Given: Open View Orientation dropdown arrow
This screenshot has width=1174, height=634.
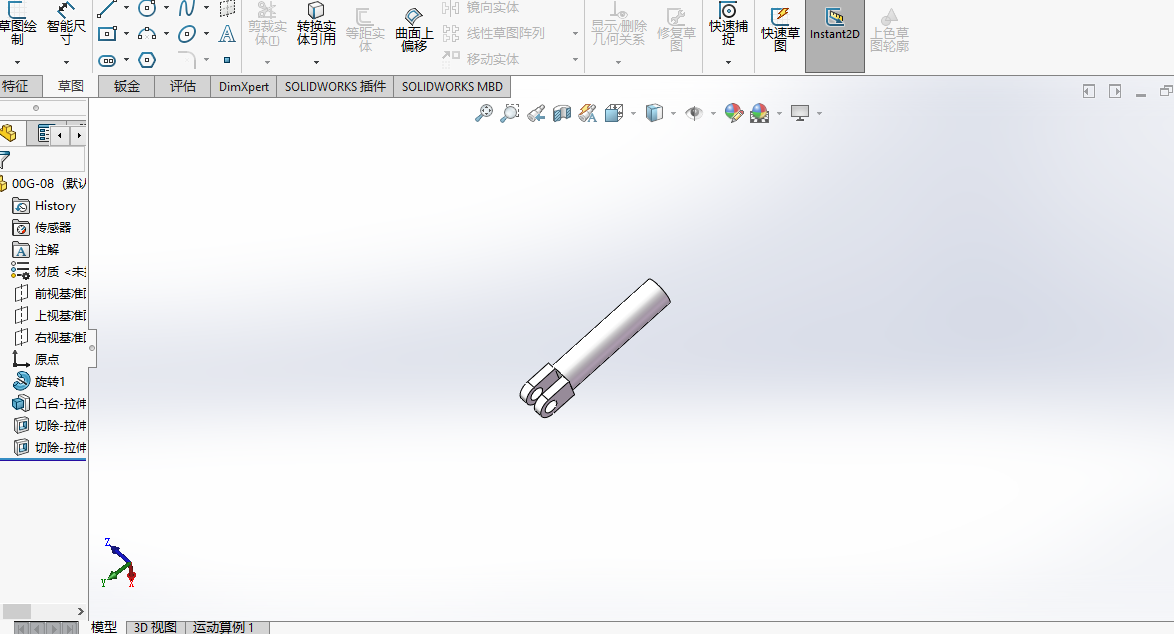Looking at the screenshot, I should coord(633,114).
